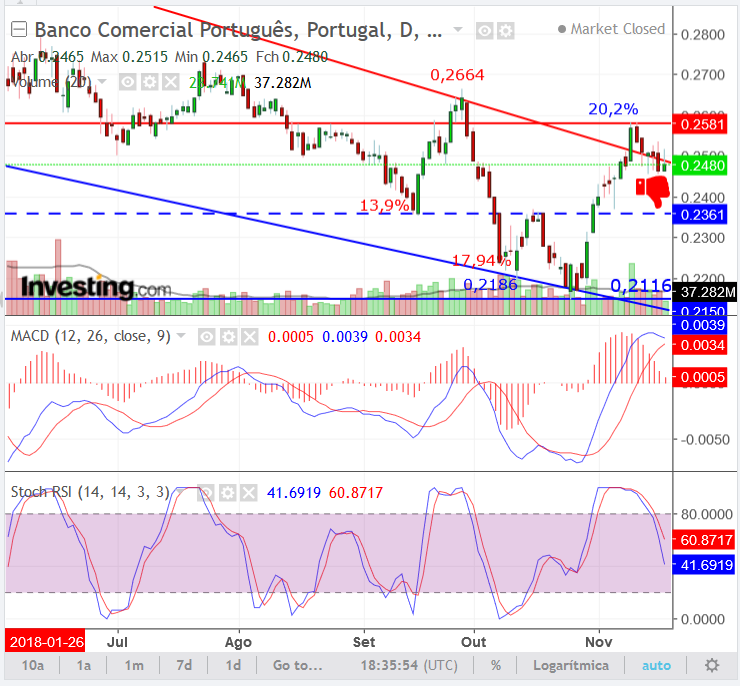Click the 37.282M volume axis label

pyautogui.click(x=704, y=292)
